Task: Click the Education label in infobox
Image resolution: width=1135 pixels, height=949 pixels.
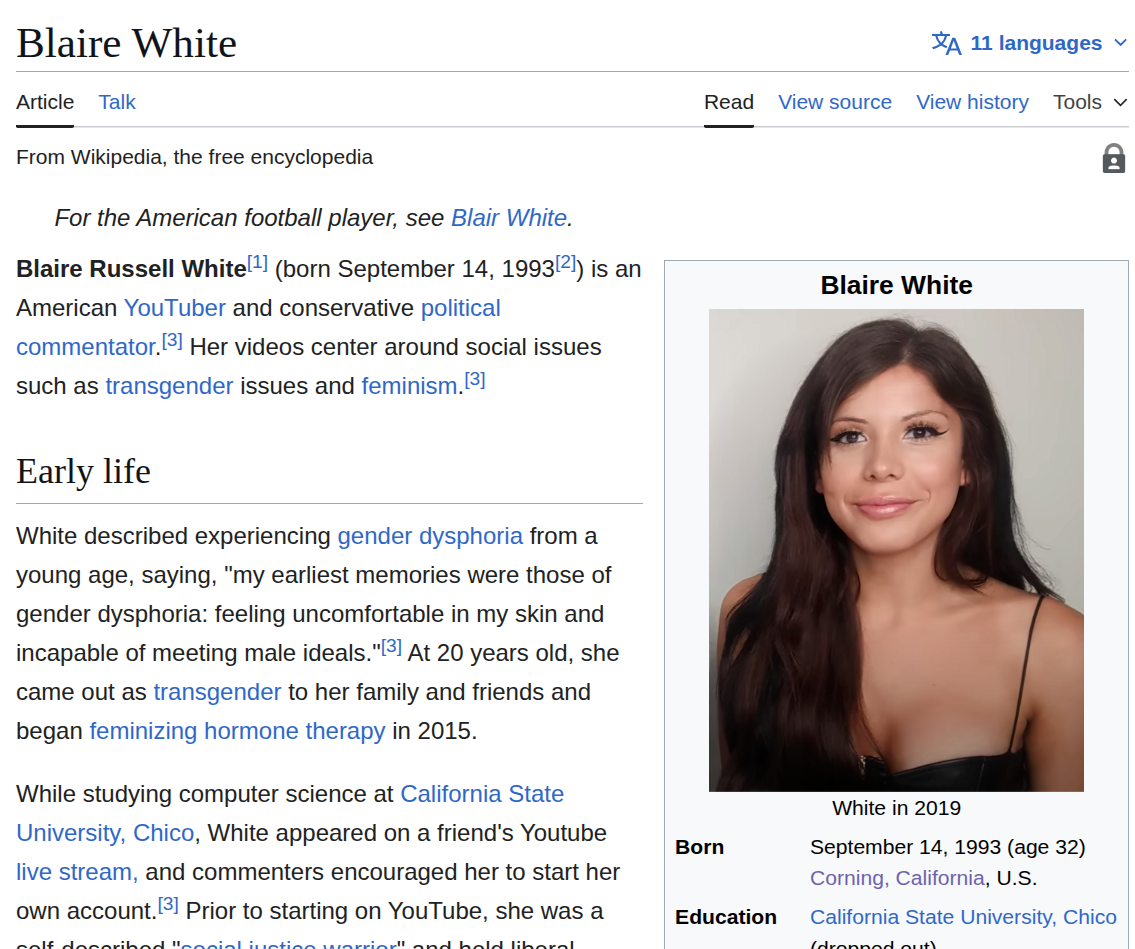Action: [726, 918]
